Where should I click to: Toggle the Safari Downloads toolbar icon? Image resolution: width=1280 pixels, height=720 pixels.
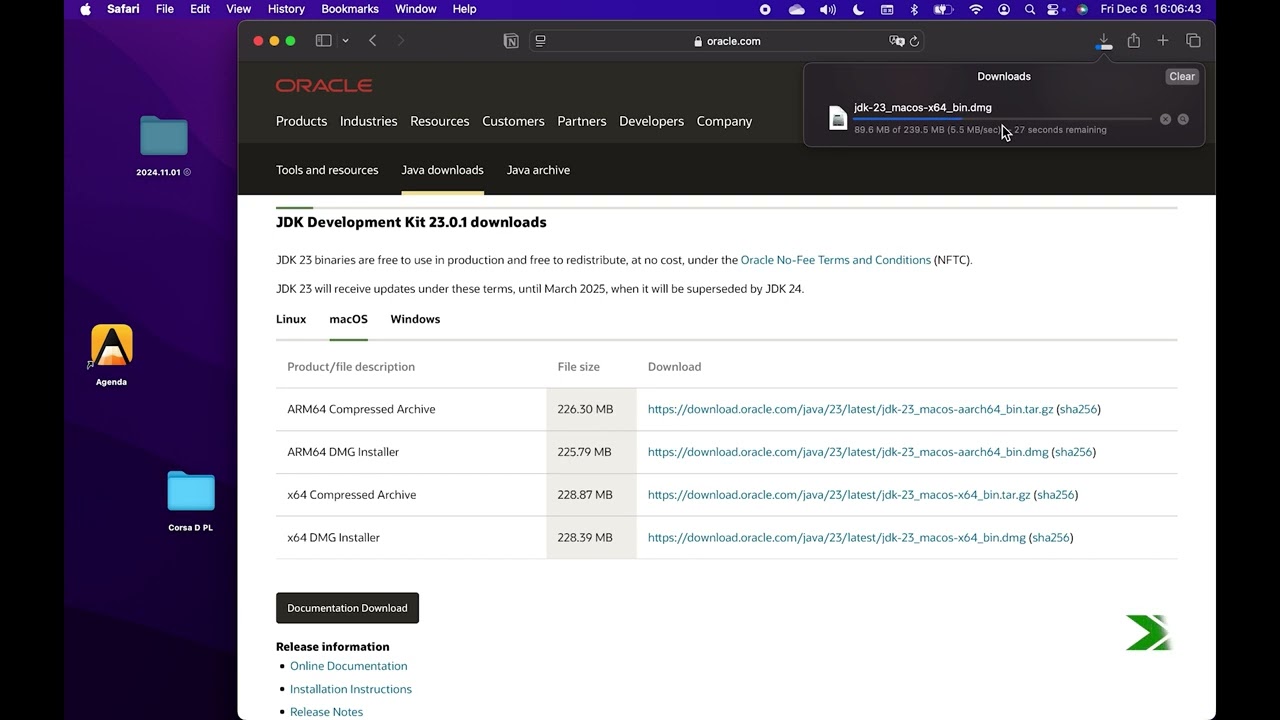1104,41
